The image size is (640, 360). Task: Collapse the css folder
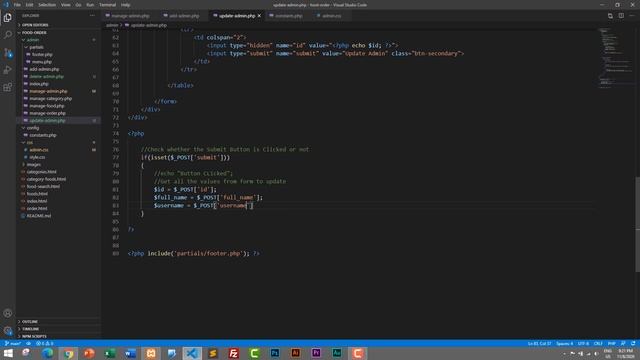pyautogui.click(x=58, y=142)
